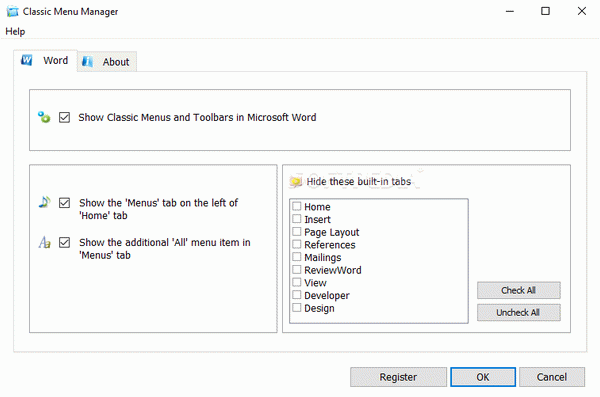Check the Developer checkbox
This screenshot has height=397, width=600.
tap(297, 295)
